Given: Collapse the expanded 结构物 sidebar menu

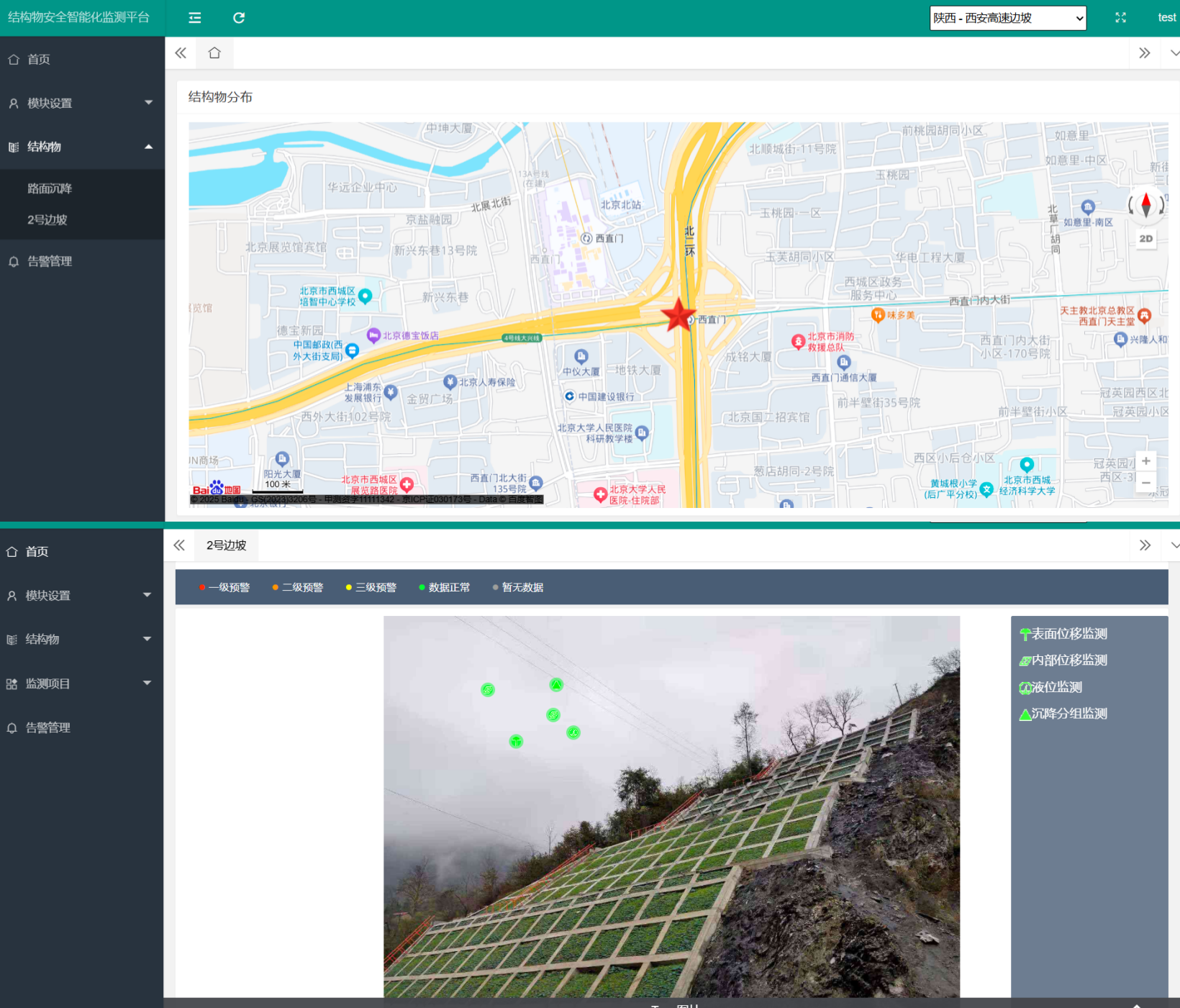Looking at the screenshot, I should click(x=82, y=147).
